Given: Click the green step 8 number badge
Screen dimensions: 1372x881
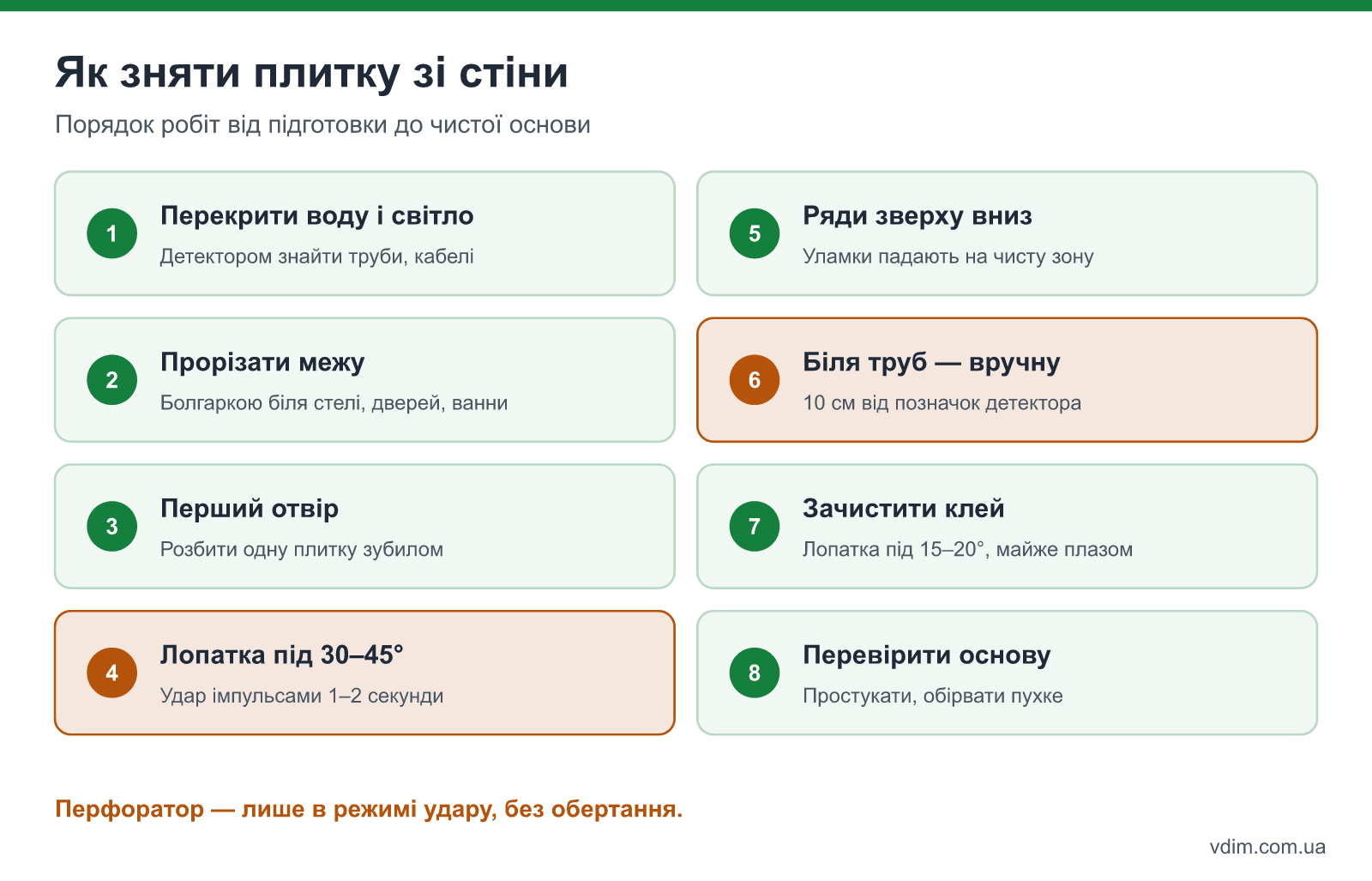Looking at the screenshot, I should (x=755, y=673).
